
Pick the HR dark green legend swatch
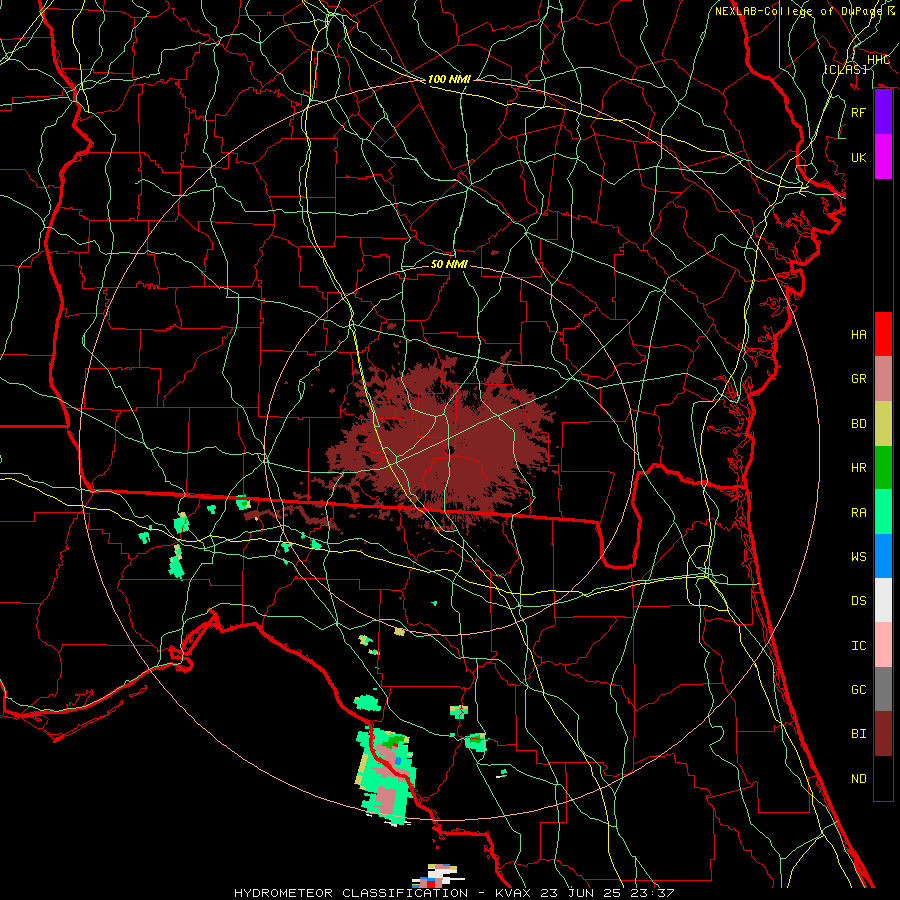click(x=883, y=468)
